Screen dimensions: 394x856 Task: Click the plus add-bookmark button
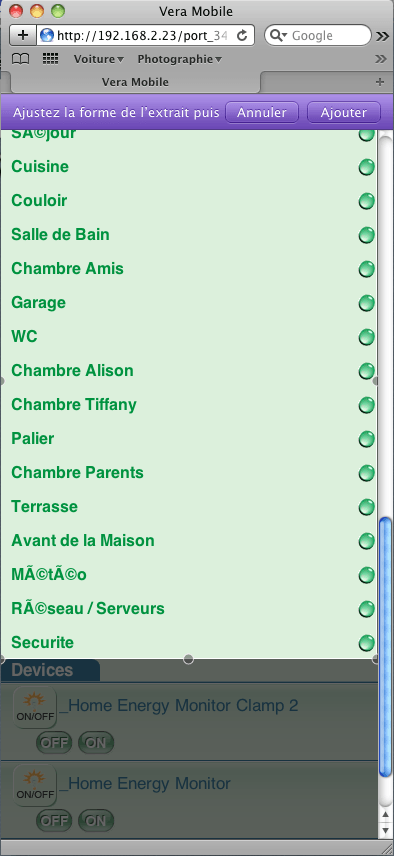coord(23,35)
